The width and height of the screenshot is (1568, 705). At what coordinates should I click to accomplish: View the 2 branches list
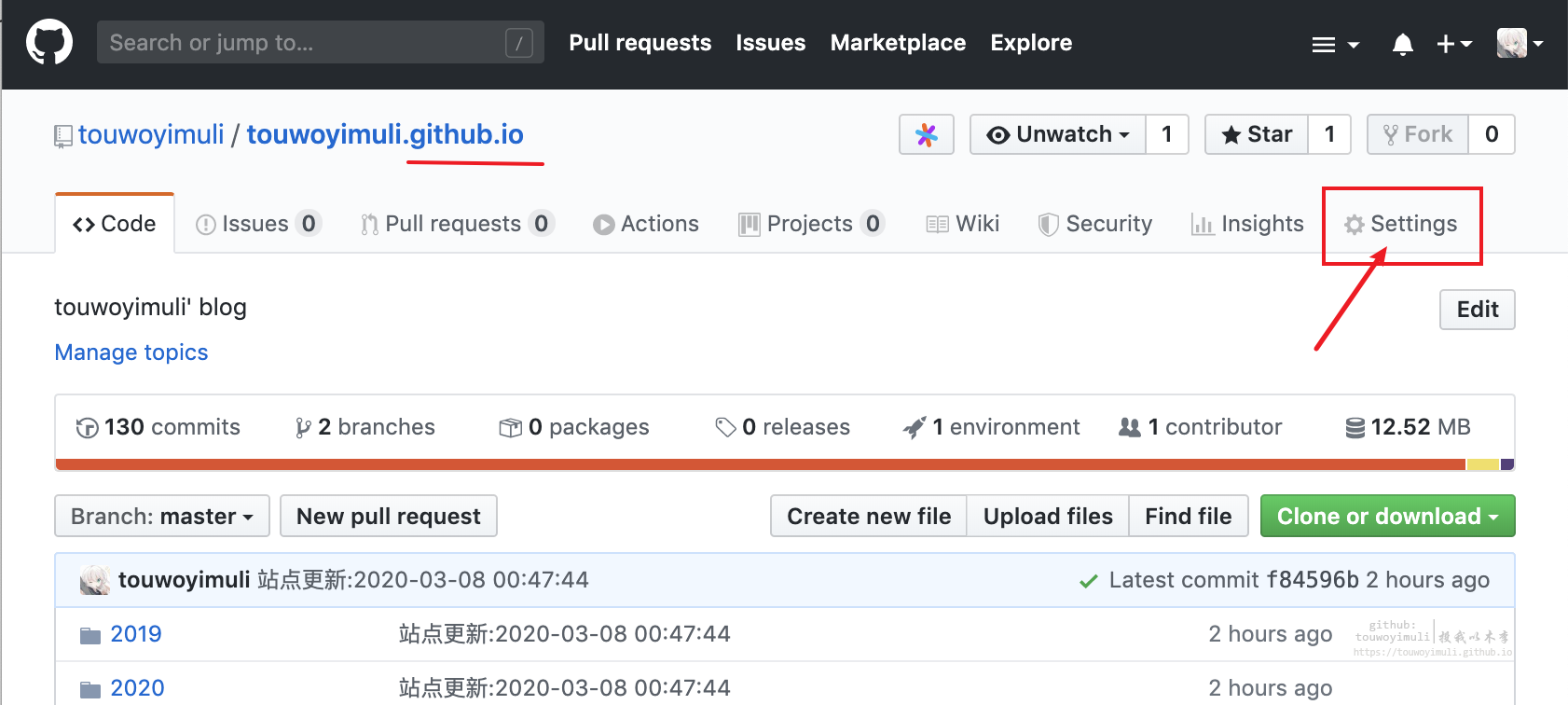pyautogui.click(x=364, y=427)
